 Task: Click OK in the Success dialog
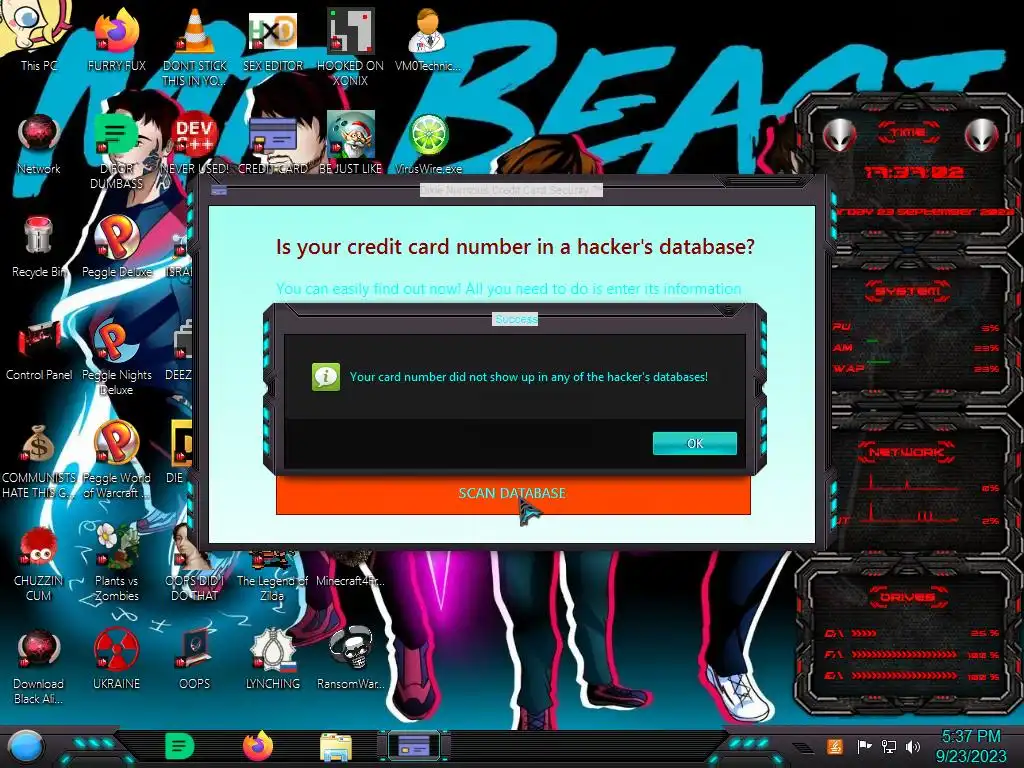(x=695, y=443)
